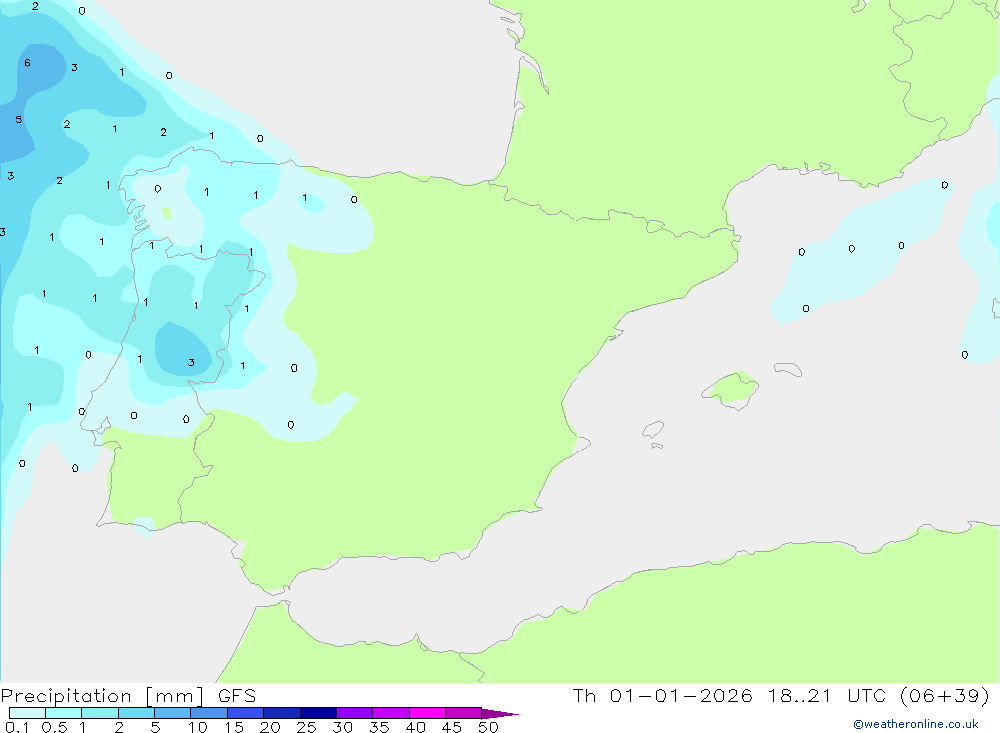Click the 30–35 mm violet legend segment
This screenshot has width=1000, height=733.
click(x=355, y=713)
